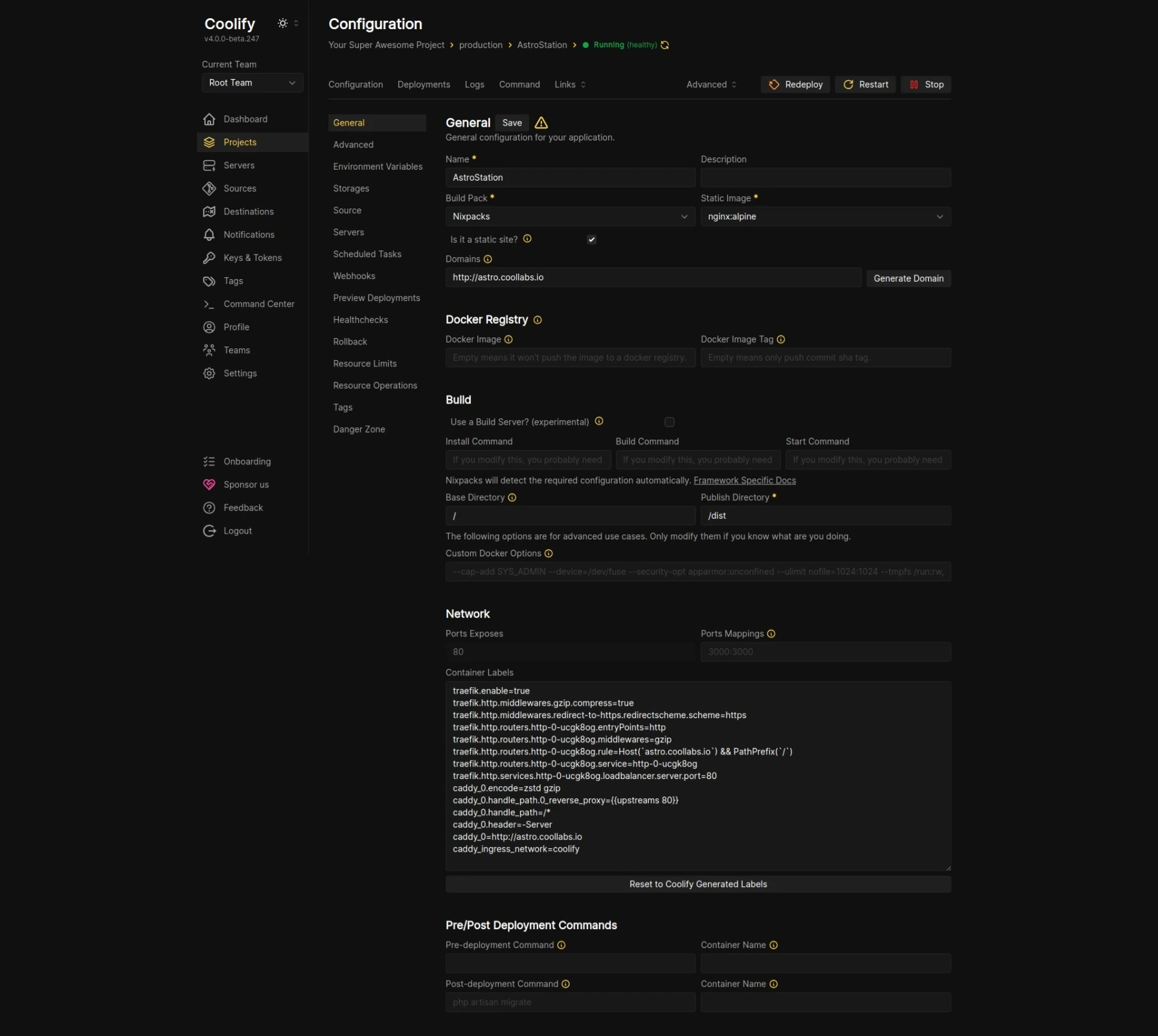Open the Logs tab
Screen dimensions: 1158x1036
[474, 84]
